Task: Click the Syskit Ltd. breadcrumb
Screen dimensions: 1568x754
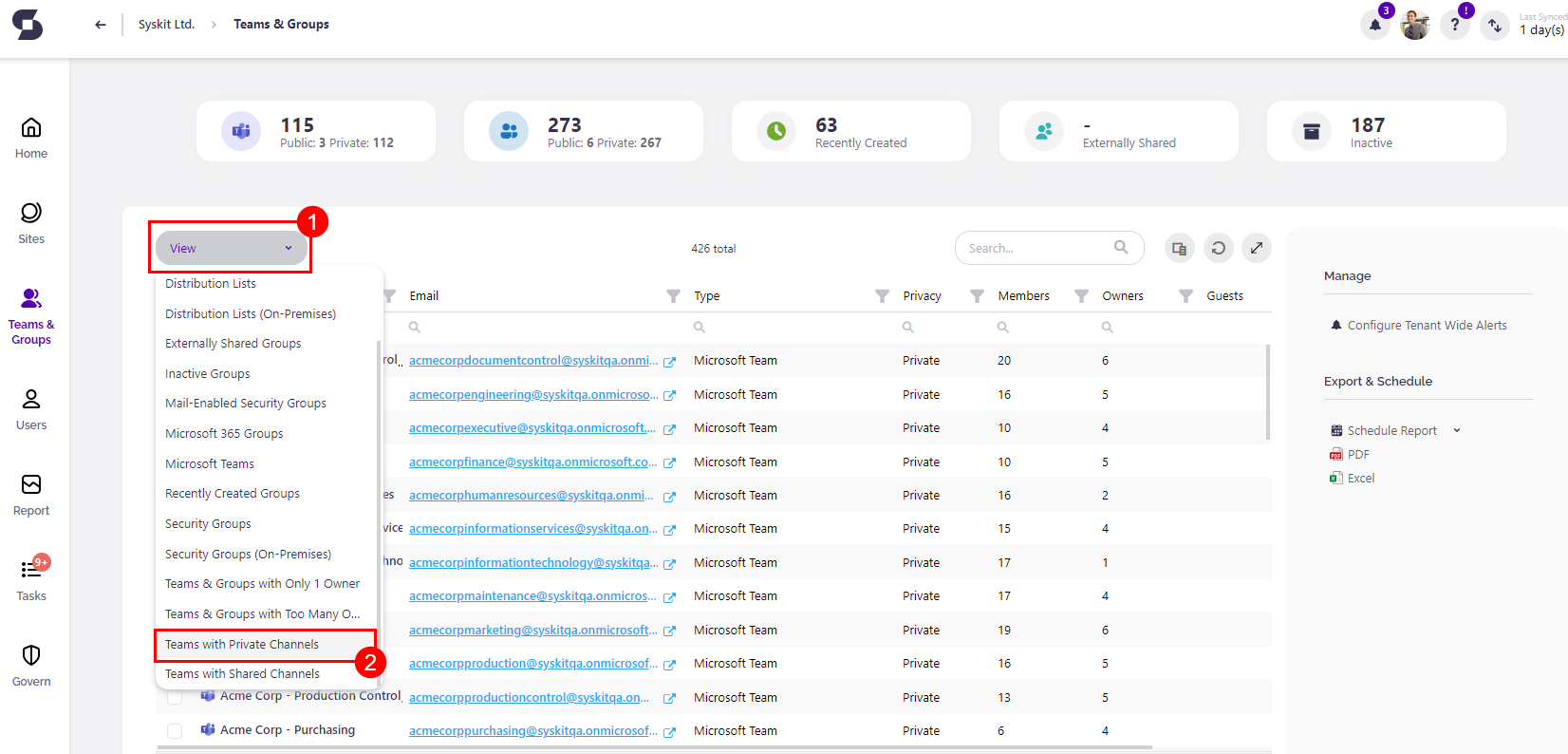Action: pyautogui.click(x=166, y=25)
